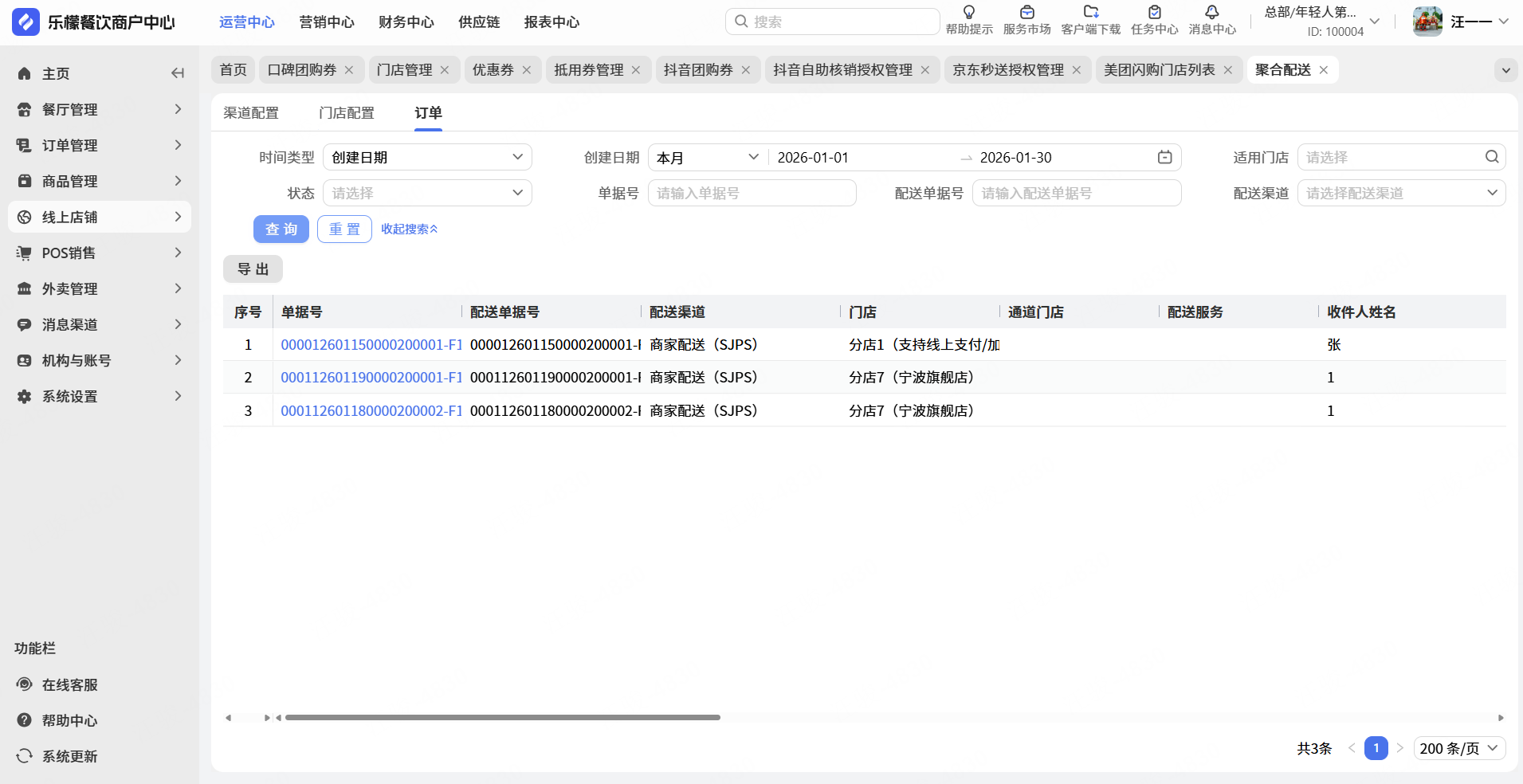Screen dimensions: 1523x784
Task: Expand the 状态 select dropdown
Action: (x=427, y=194)
